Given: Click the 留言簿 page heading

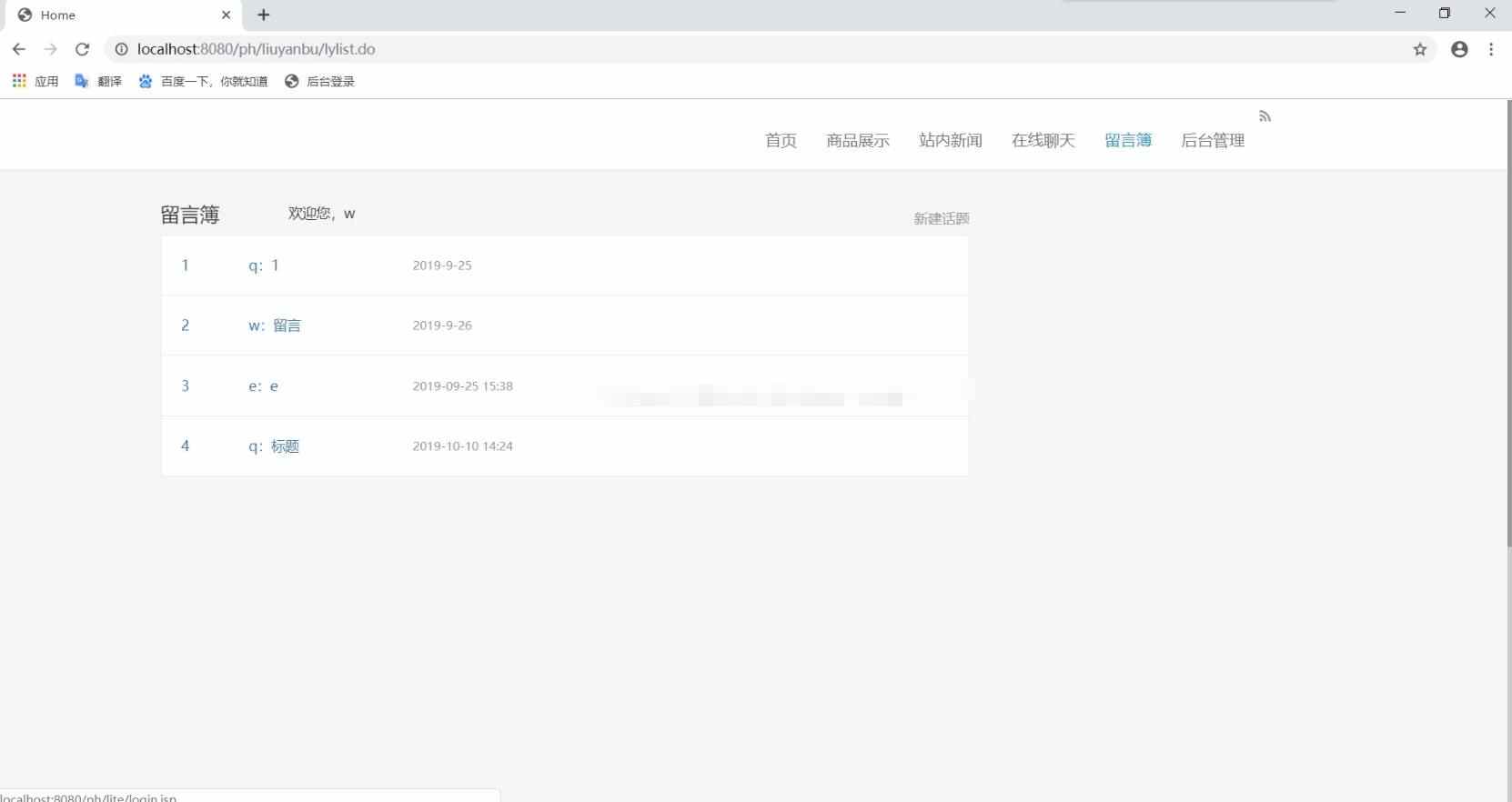Looking at the screenshot, I should [190, 215].
